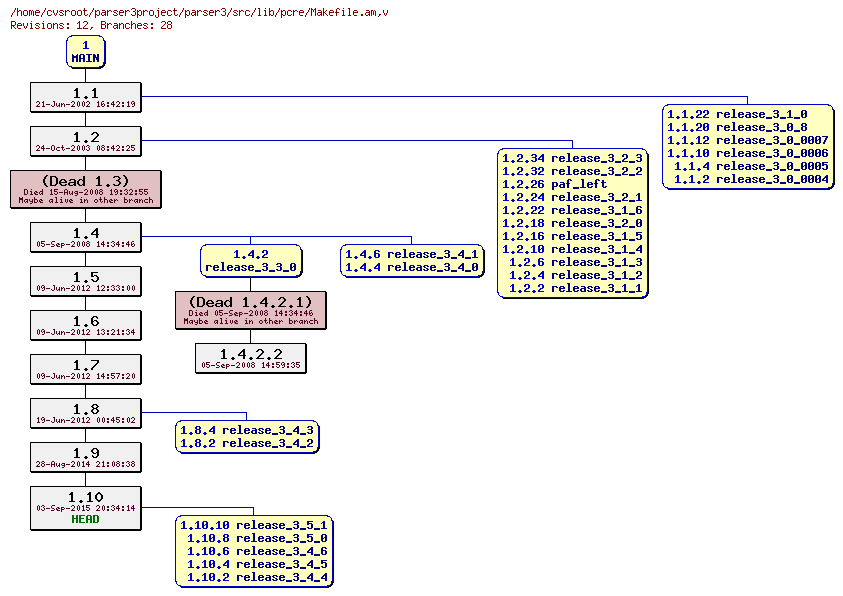Screen dimensions: 843x596
Task: Open branch 1.1.10 release_3_0_0006
Action: [748, 153]
